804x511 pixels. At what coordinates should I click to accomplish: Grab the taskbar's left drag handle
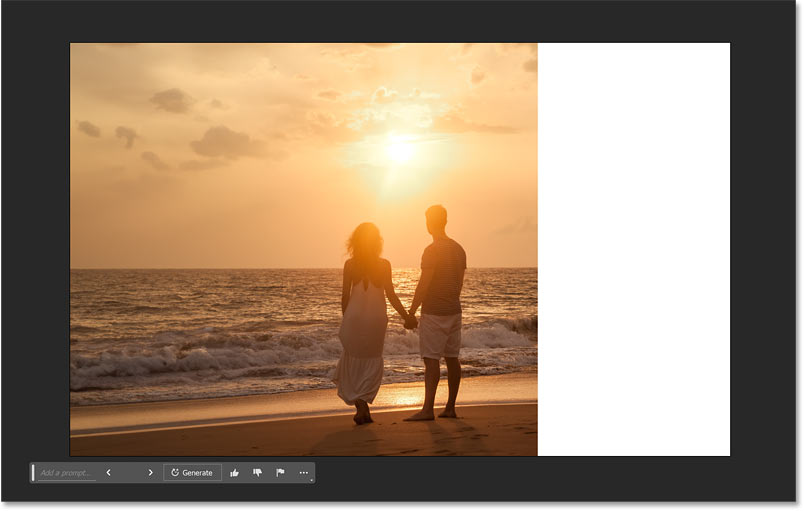pyautogui.click(x=33, y=473)
